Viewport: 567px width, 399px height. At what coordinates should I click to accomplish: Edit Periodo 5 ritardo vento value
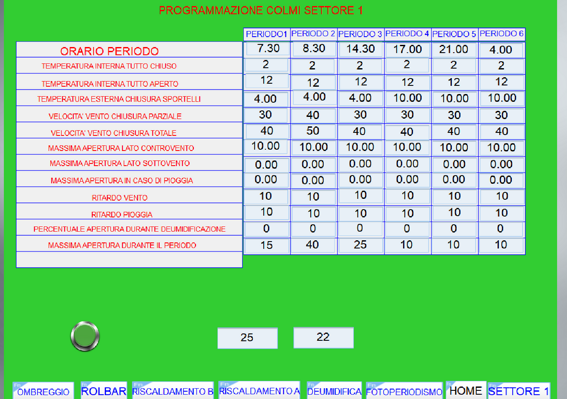[455, 196]
